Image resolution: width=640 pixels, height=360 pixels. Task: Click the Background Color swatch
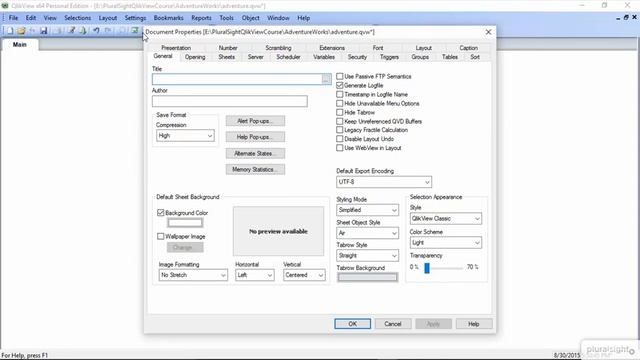185,223
